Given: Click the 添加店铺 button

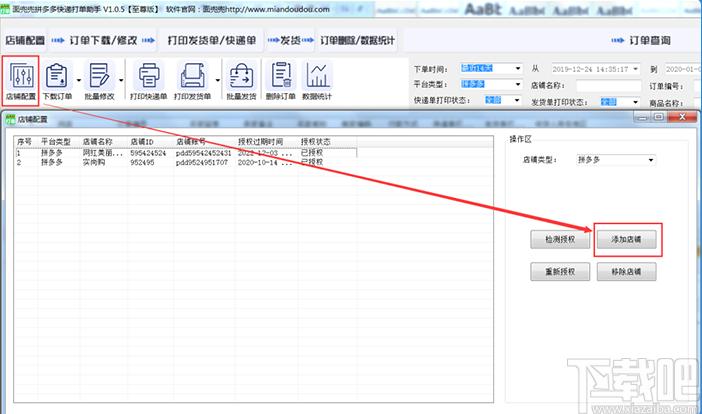Looking at the screenshot, I should [626, 239].
